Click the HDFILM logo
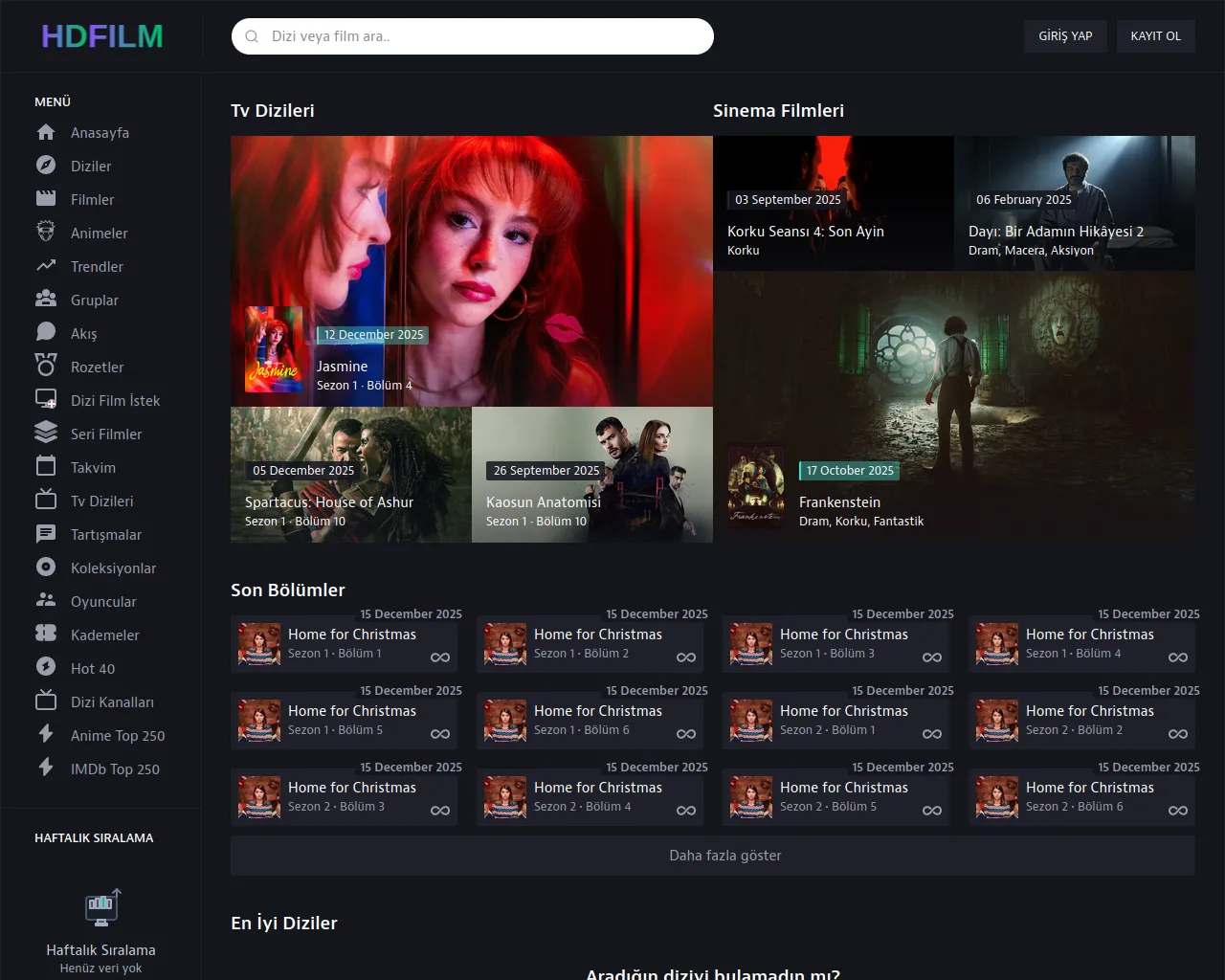This screenshot has width=1225, height=980. coord(101,36)
